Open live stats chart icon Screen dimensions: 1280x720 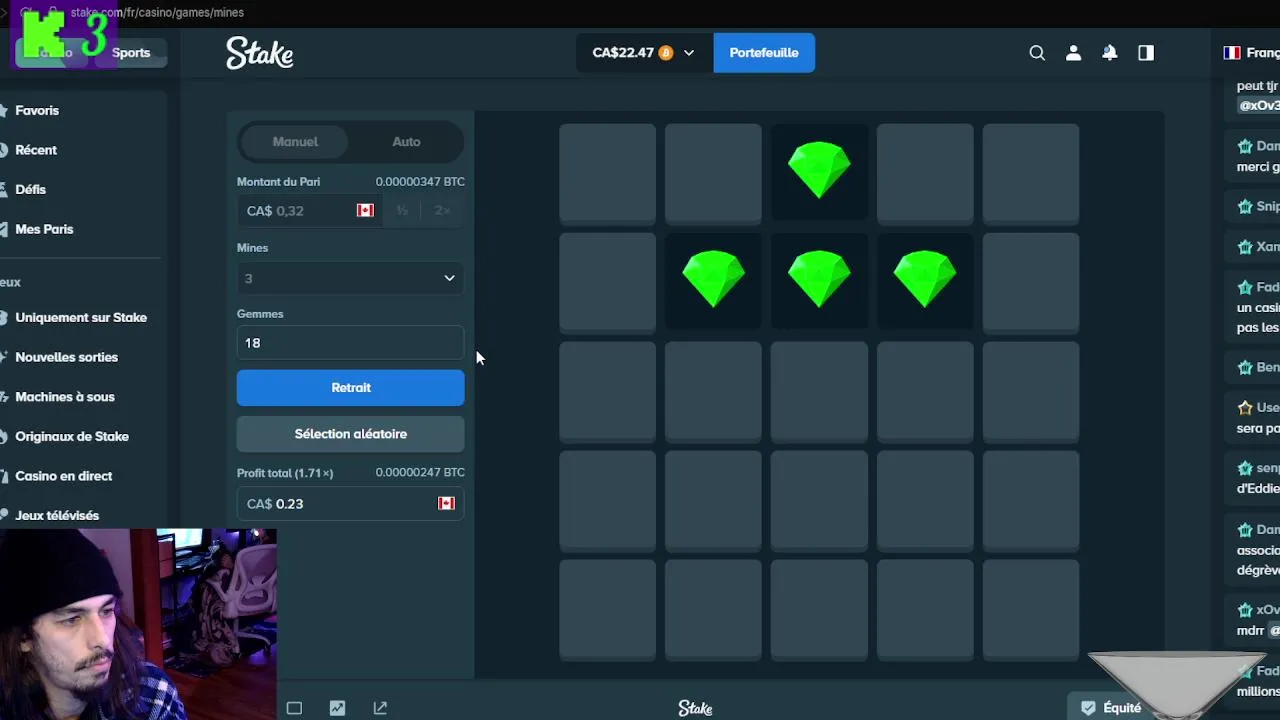337,708
